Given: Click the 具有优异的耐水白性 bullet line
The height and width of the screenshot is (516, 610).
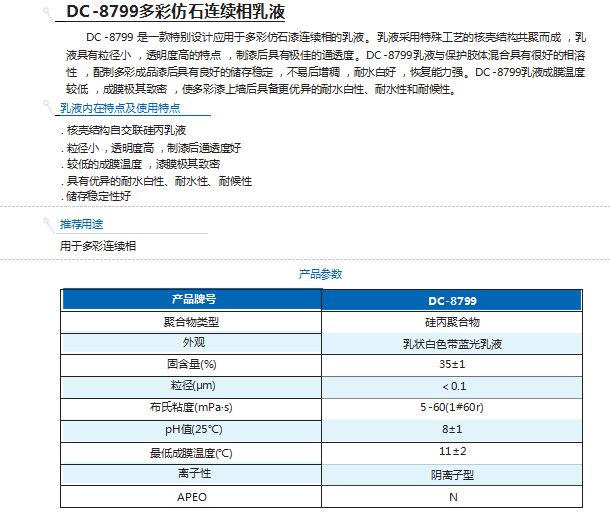Looking at the screenshot, I should pos(156,181).
